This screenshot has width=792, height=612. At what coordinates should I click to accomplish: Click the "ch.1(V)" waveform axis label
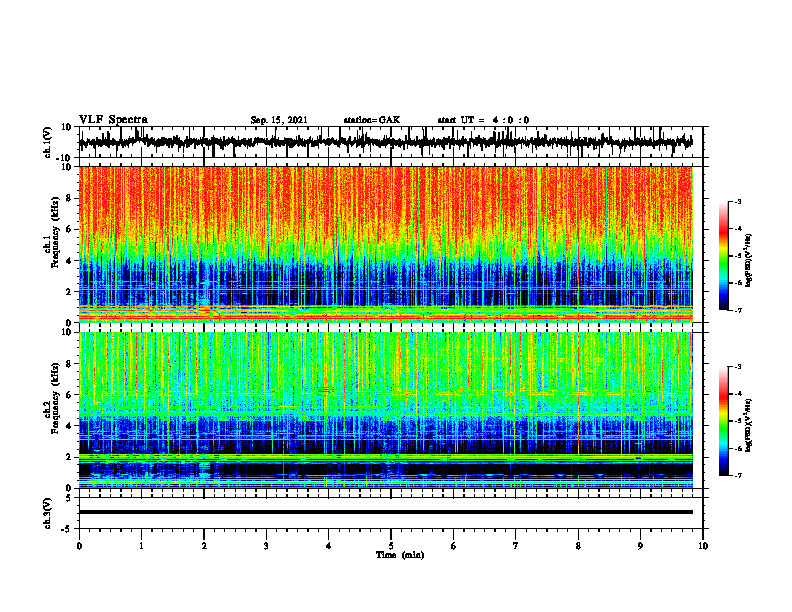[x=48, y=142]
